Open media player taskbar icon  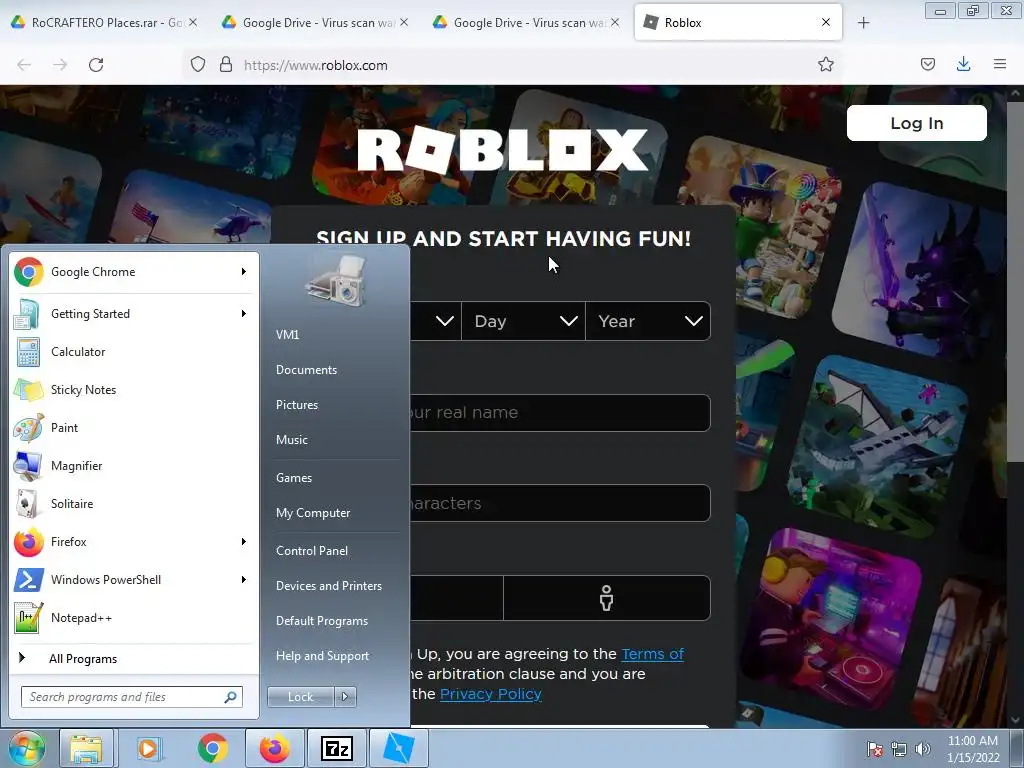(x=148, y=748)
